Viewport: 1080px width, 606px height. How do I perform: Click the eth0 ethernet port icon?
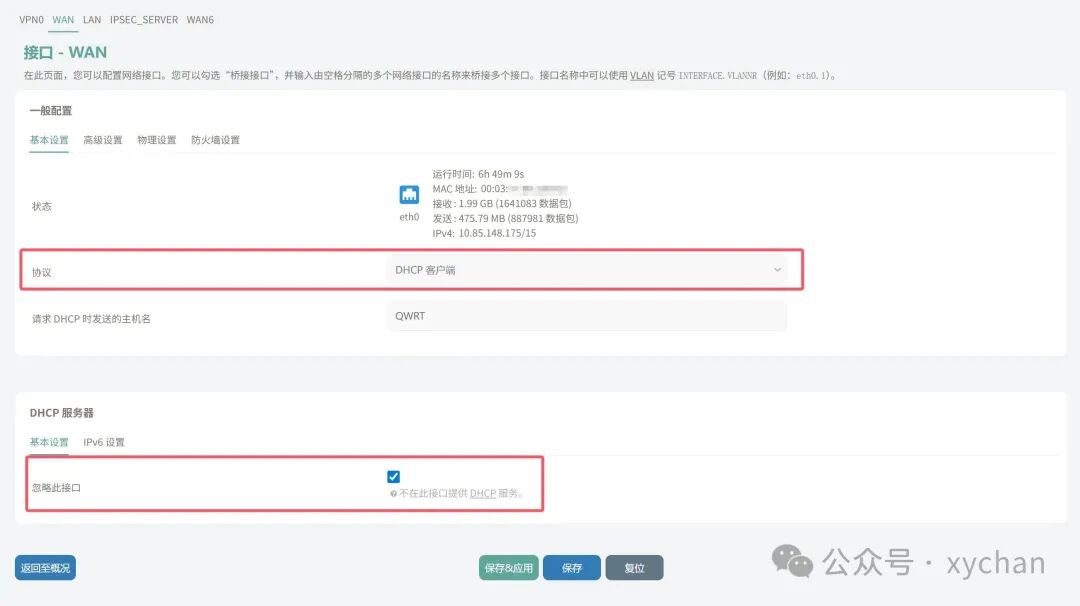point(409,195)
